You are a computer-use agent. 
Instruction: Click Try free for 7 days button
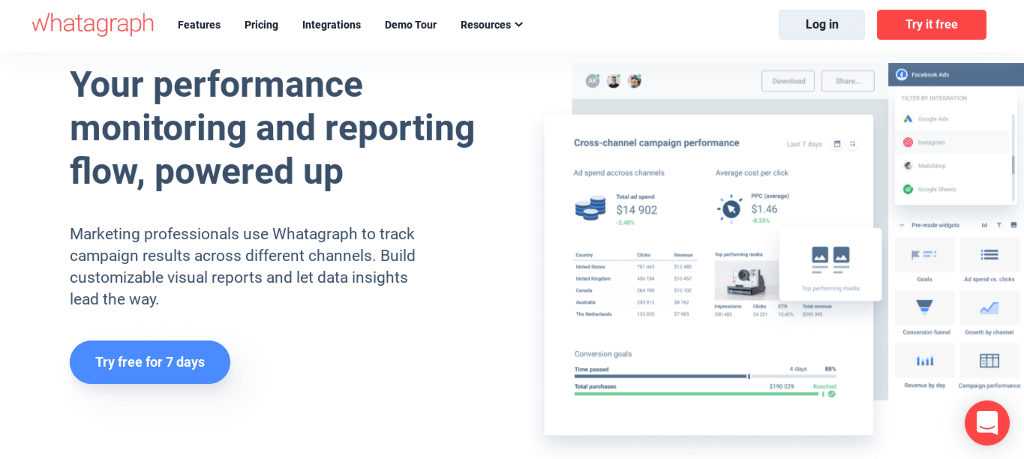(x=150, y=362)
